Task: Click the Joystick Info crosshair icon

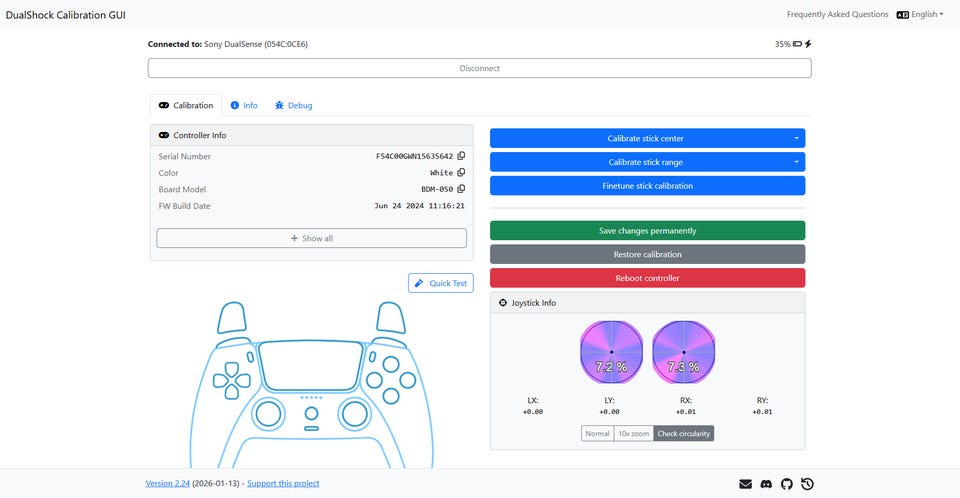Action: pos(503,303)
